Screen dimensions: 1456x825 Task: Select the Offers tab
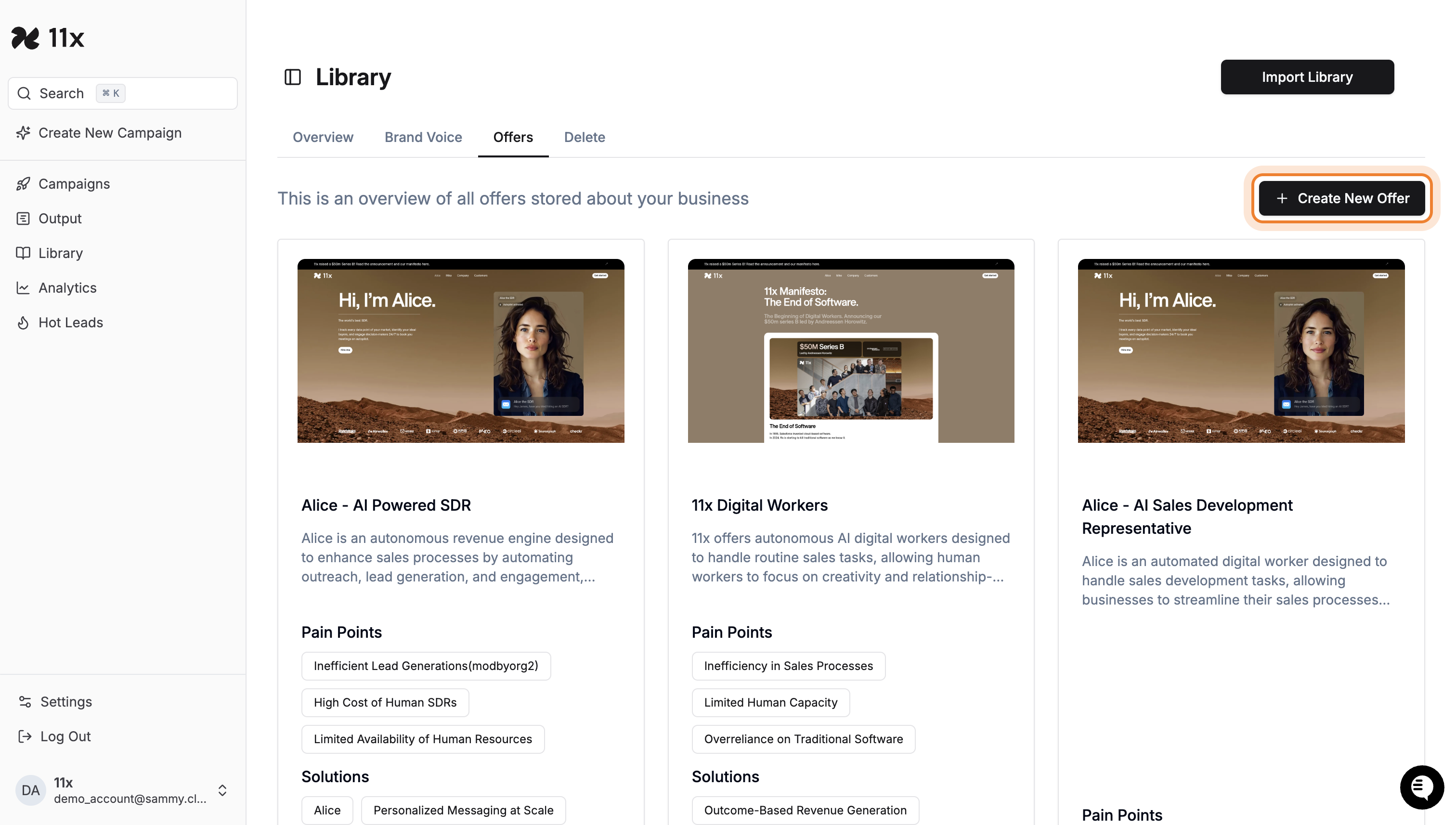tap(513, 137)
